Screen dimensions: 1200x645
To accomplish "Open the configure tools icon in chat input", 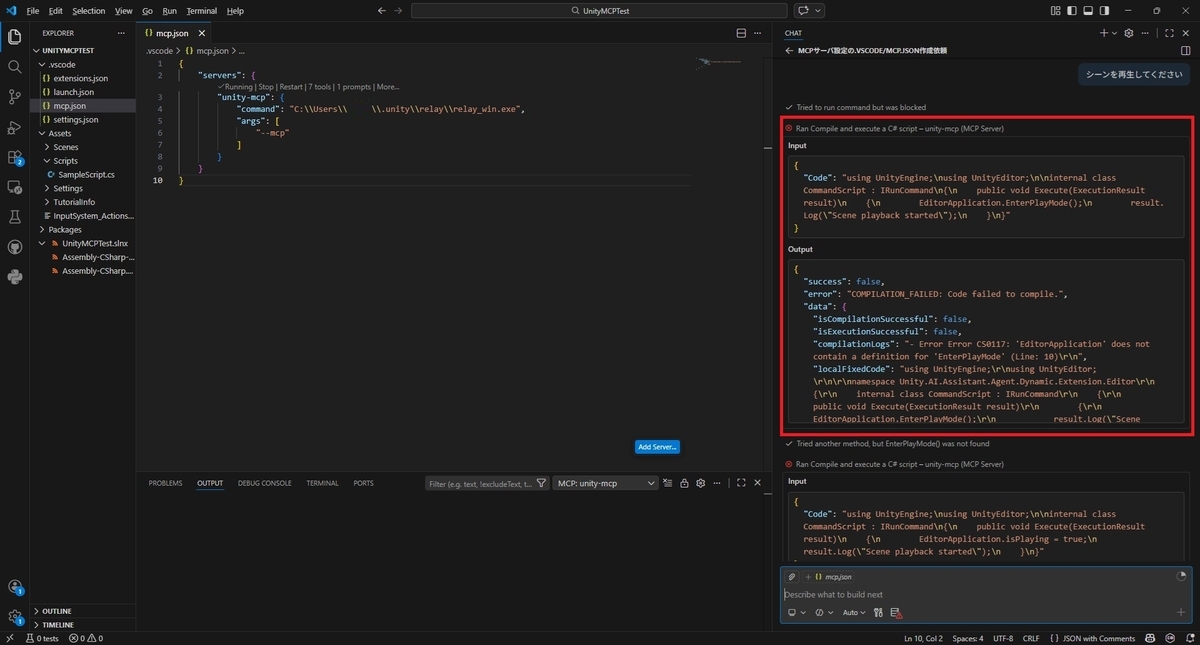I will (878, 613).
